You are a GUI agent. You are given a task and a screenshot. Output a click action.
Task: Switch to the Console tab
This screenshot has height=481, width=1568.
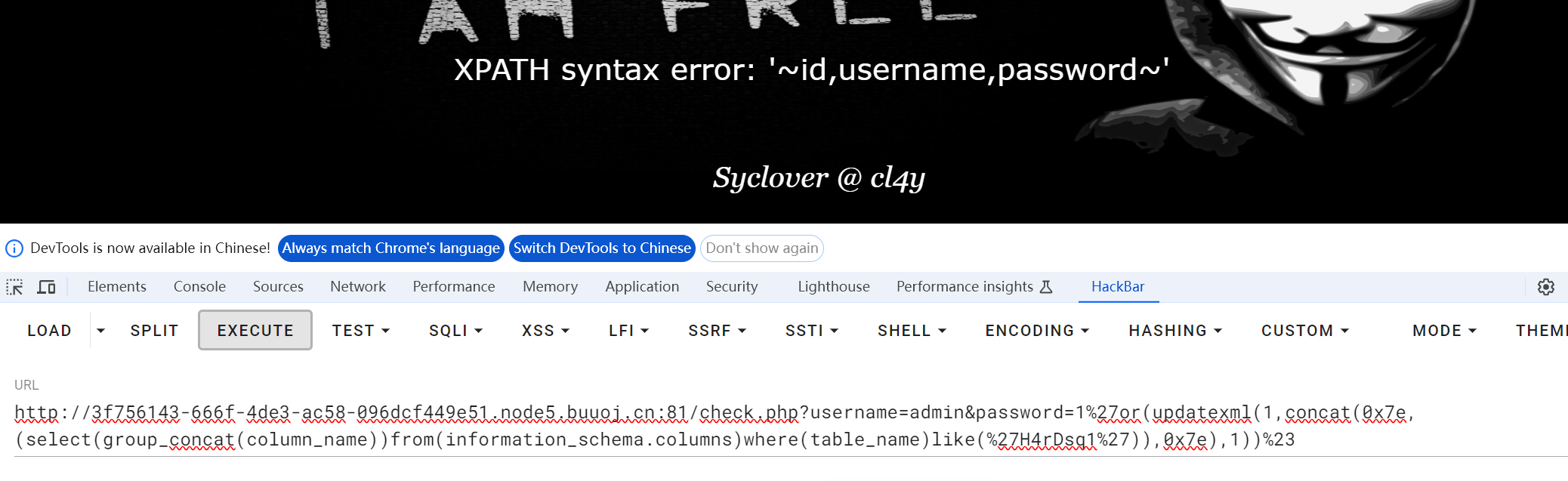coord(199,287)
